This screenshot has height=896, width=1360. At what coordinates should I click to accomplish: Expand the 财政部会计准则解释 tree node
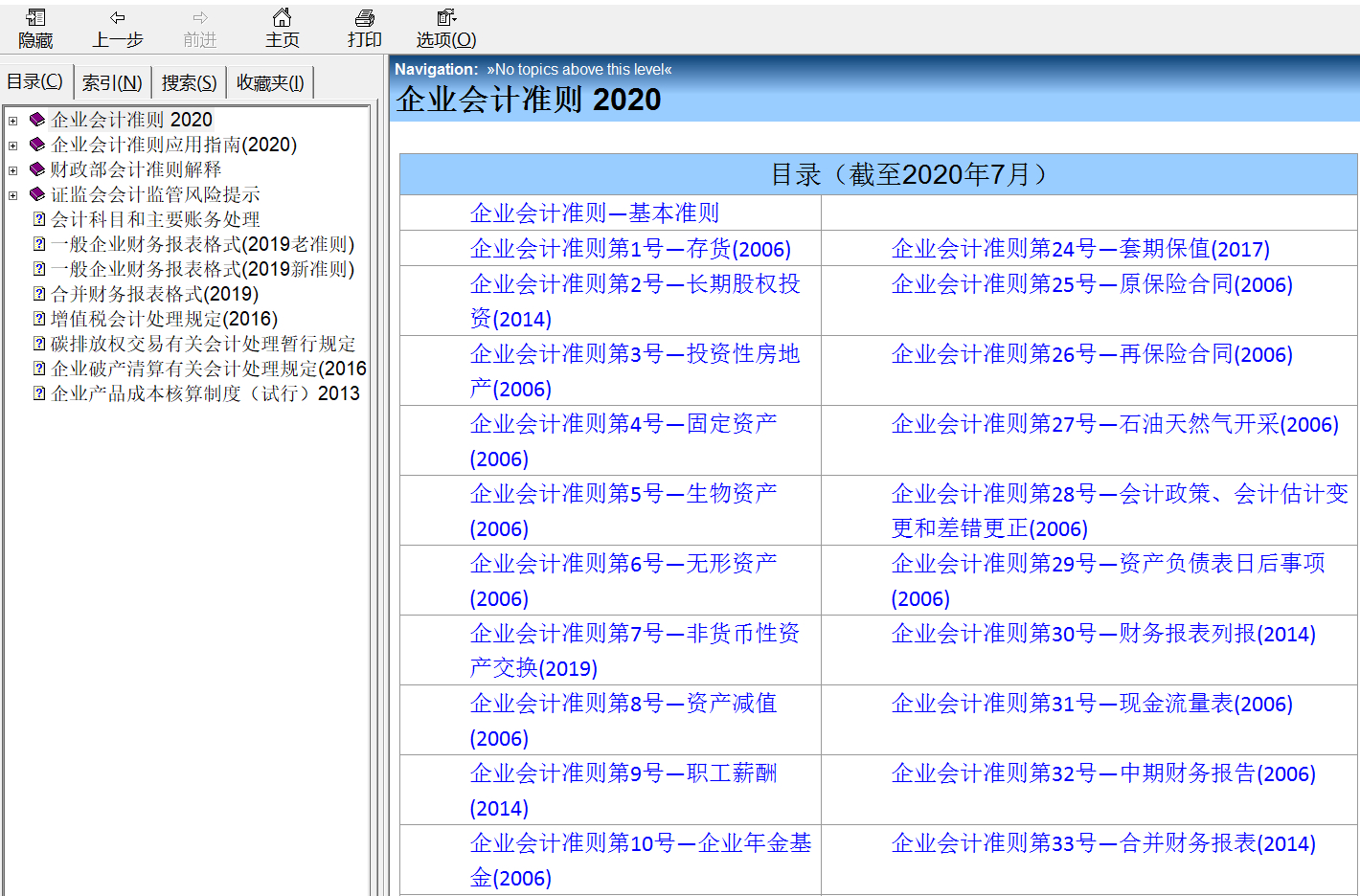pos(12,170)
